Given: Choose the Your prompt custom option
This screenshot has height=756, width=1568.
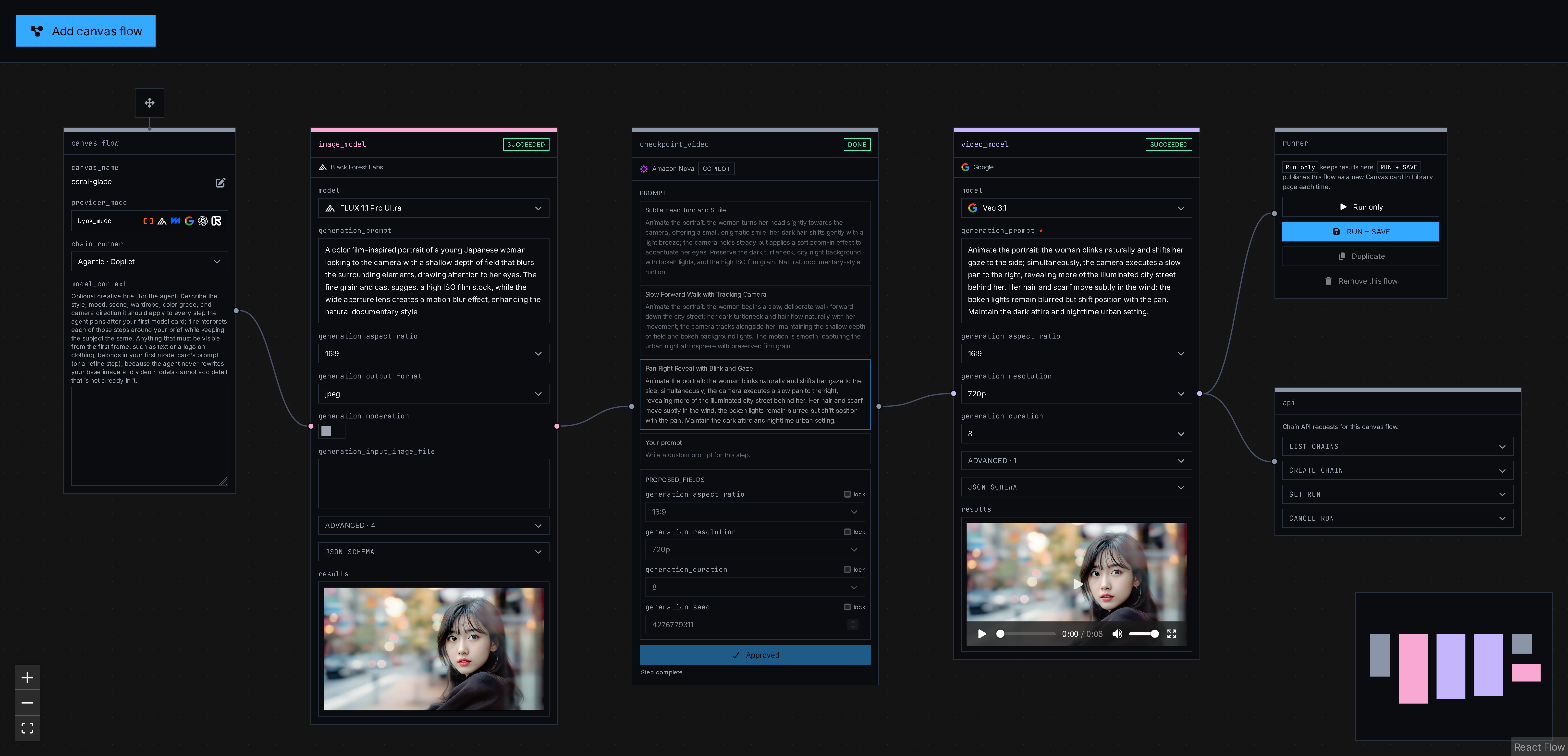Looking at the screenshot, I should click(x=755, y=449).
